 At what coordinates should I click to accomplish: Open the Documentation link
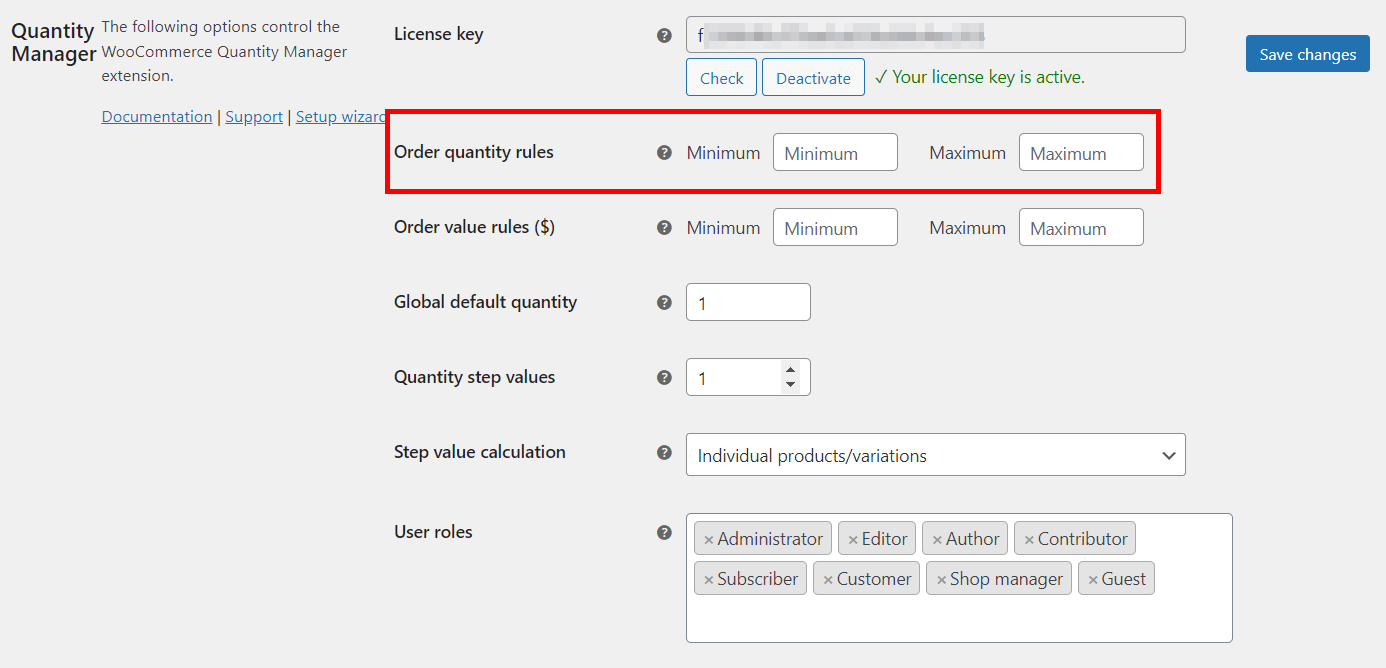point(156,116)
